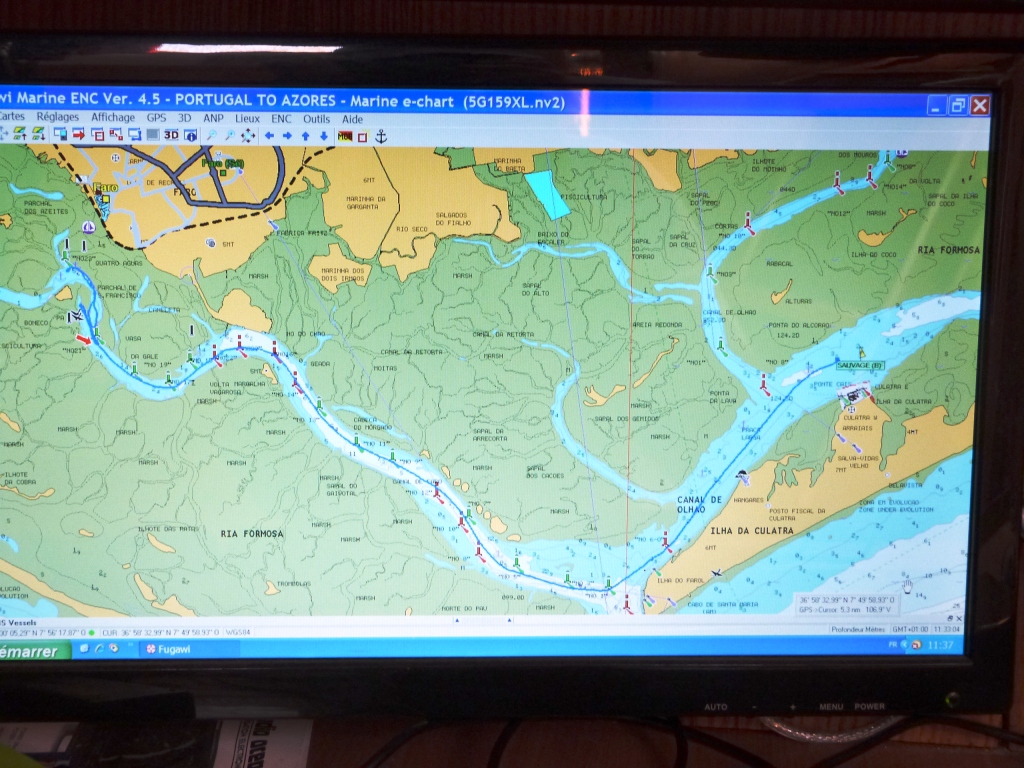1024x768 pixels.
Task: Open the Affichage menu
Action: tap(113, 118)
